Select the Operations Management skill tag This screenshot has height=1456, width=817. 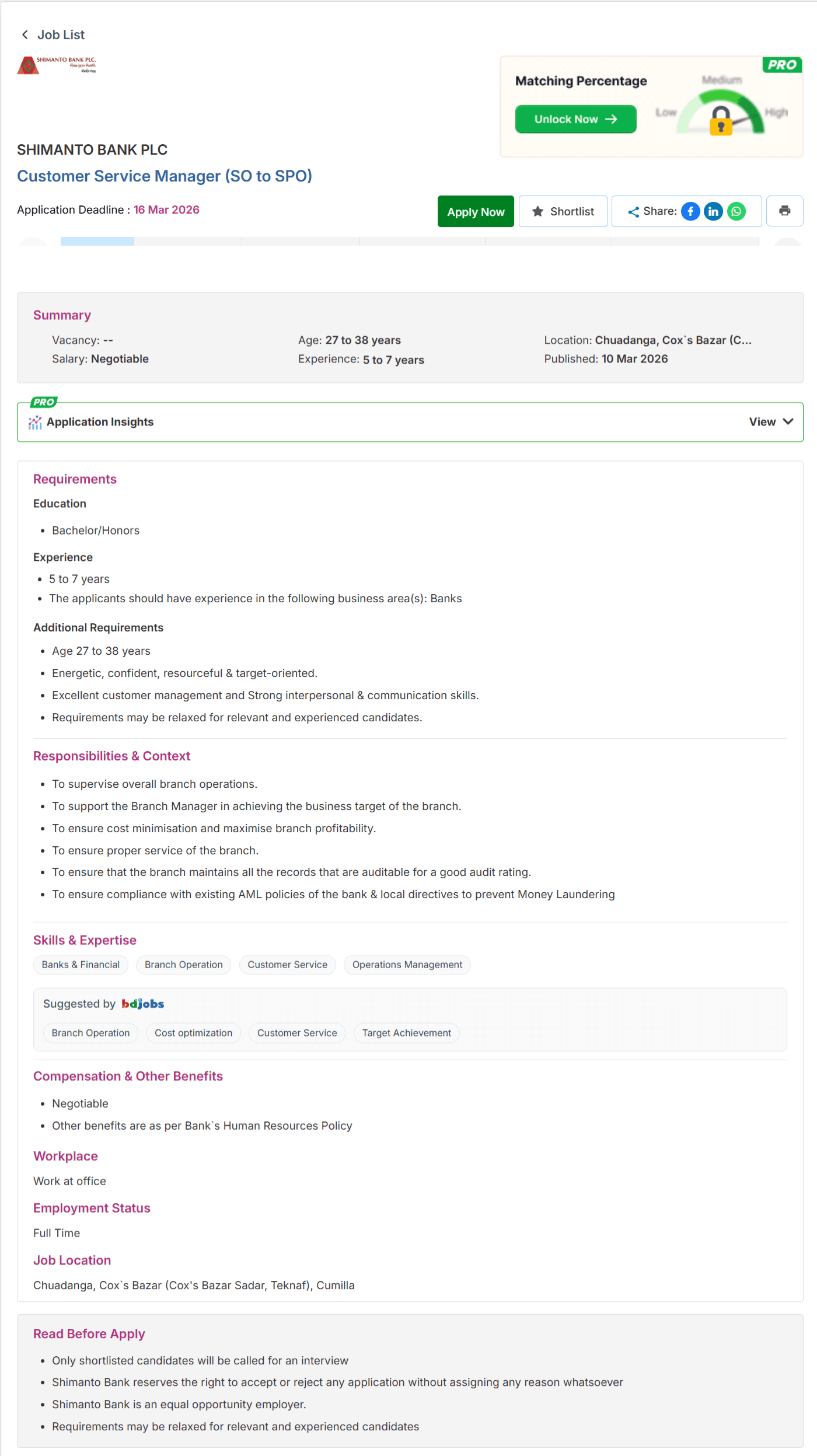pyautogui.click(x=407, y=965)
